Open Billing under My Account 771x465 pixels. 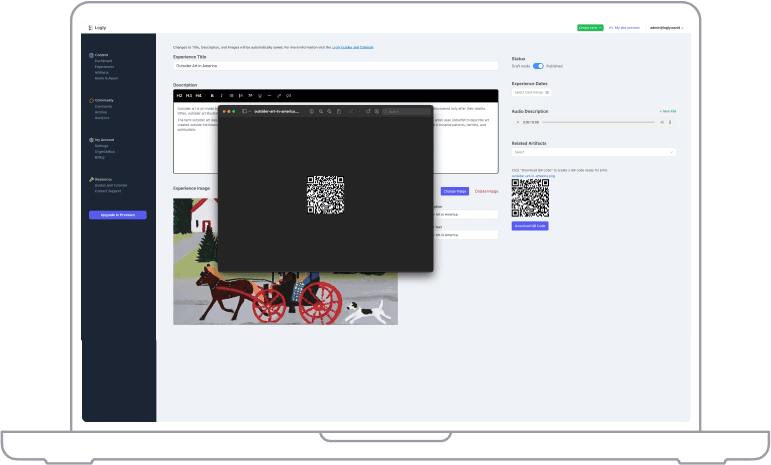[99, 158]
